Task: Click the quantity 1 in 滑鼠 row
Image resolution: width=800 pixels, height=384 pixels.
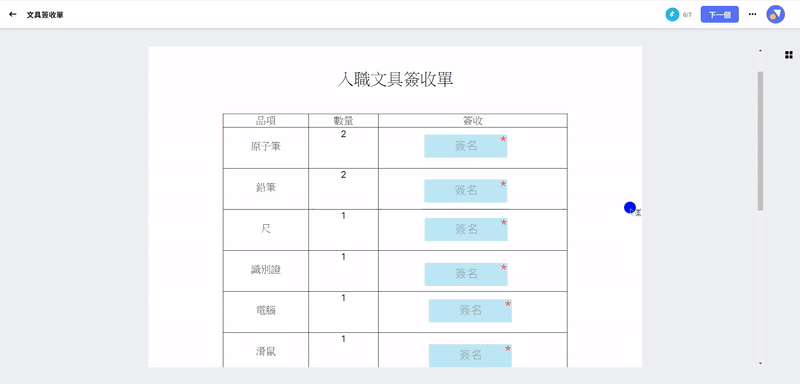Action: (x=343, y=339)
